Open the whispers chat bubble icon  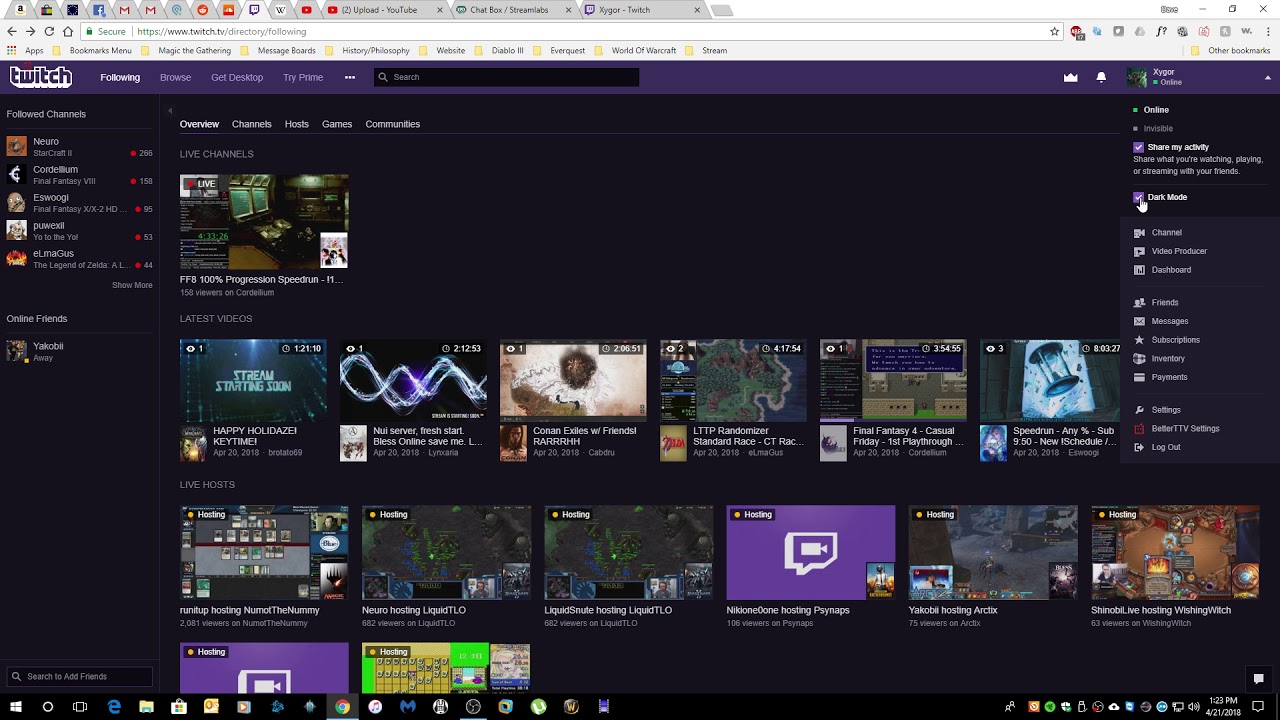tap(1259, 679)
